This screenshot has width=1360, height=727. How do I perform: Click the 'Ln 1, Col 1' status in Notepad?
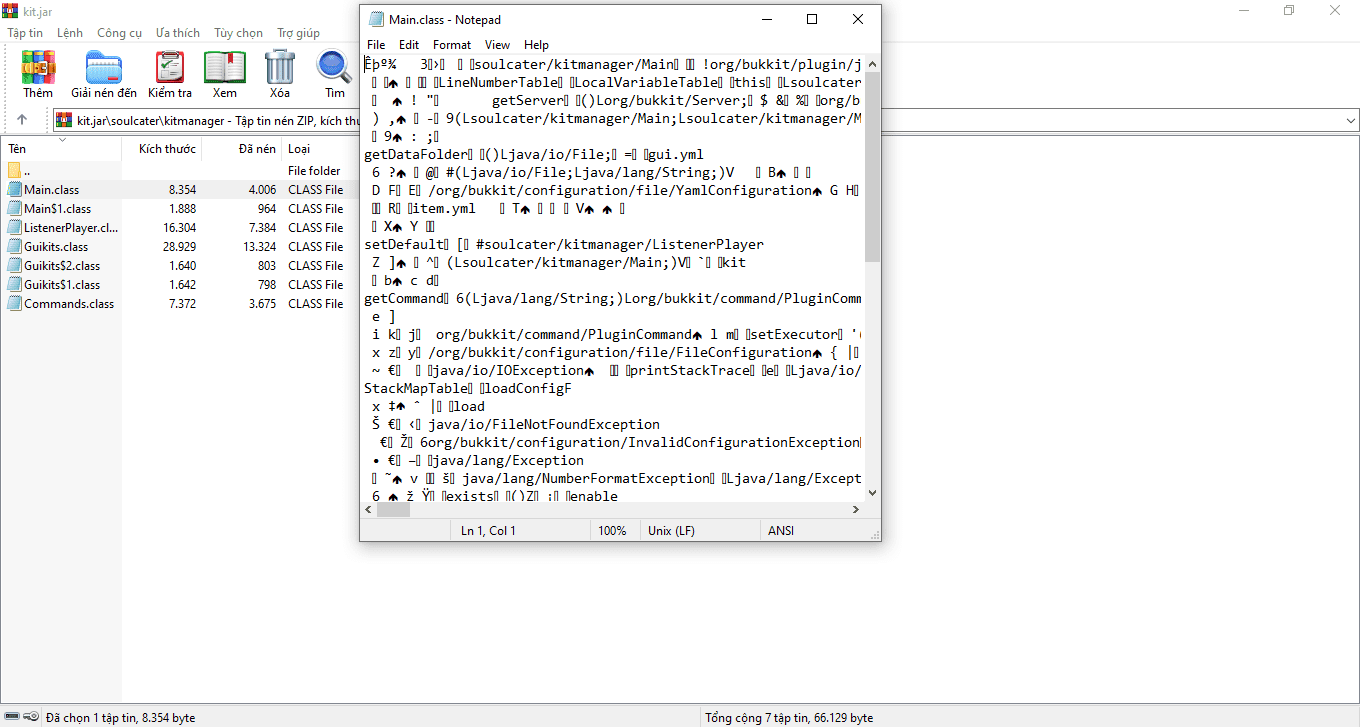pyautogui.click(x=488, y=531)
